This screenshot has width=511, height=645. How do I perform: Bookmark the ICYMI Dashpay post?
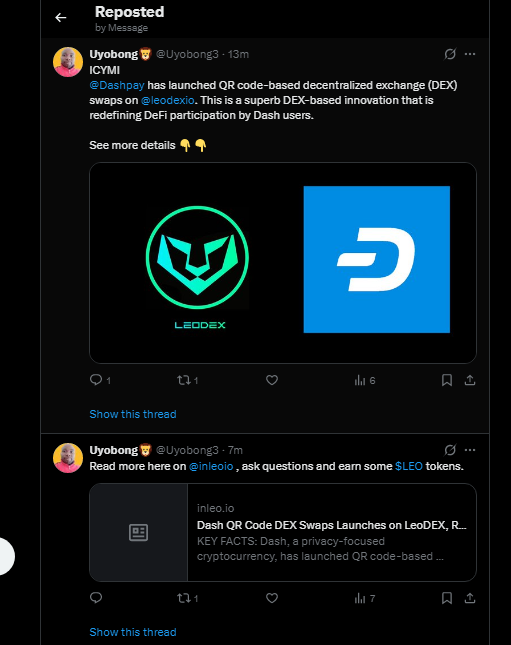(447, 380)
